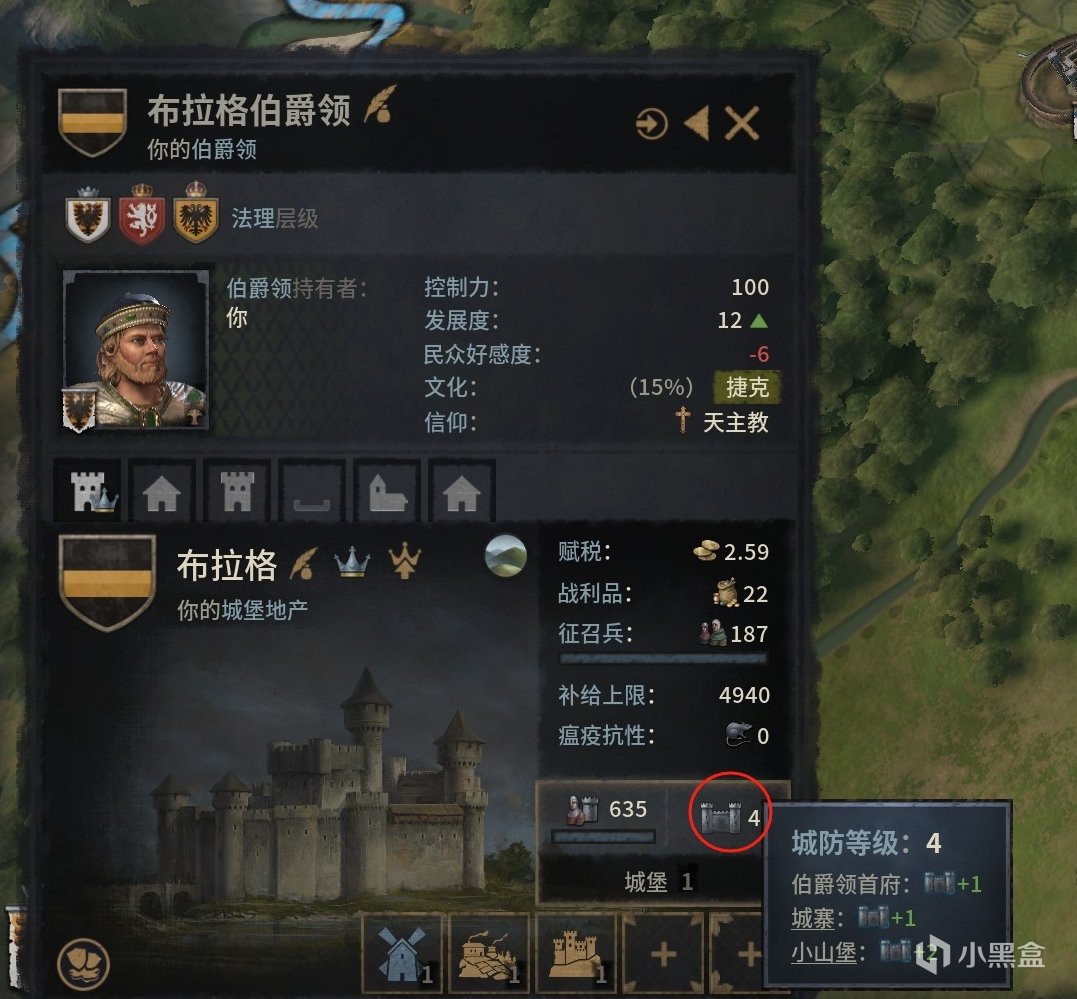Click the 捷克 culture label

pyautogui.click(x=747, y=388)
